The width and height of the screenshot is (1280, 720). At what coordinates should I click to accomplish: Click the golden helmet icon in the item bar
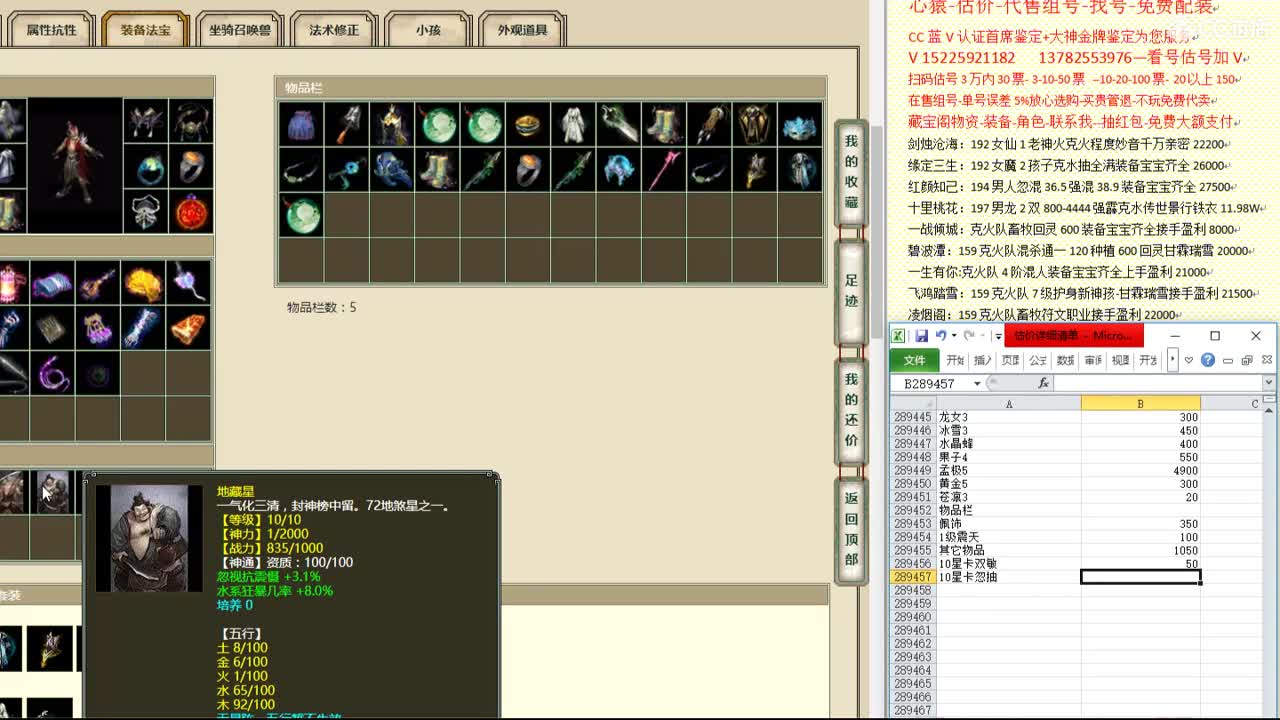click(x=752, y=123)
